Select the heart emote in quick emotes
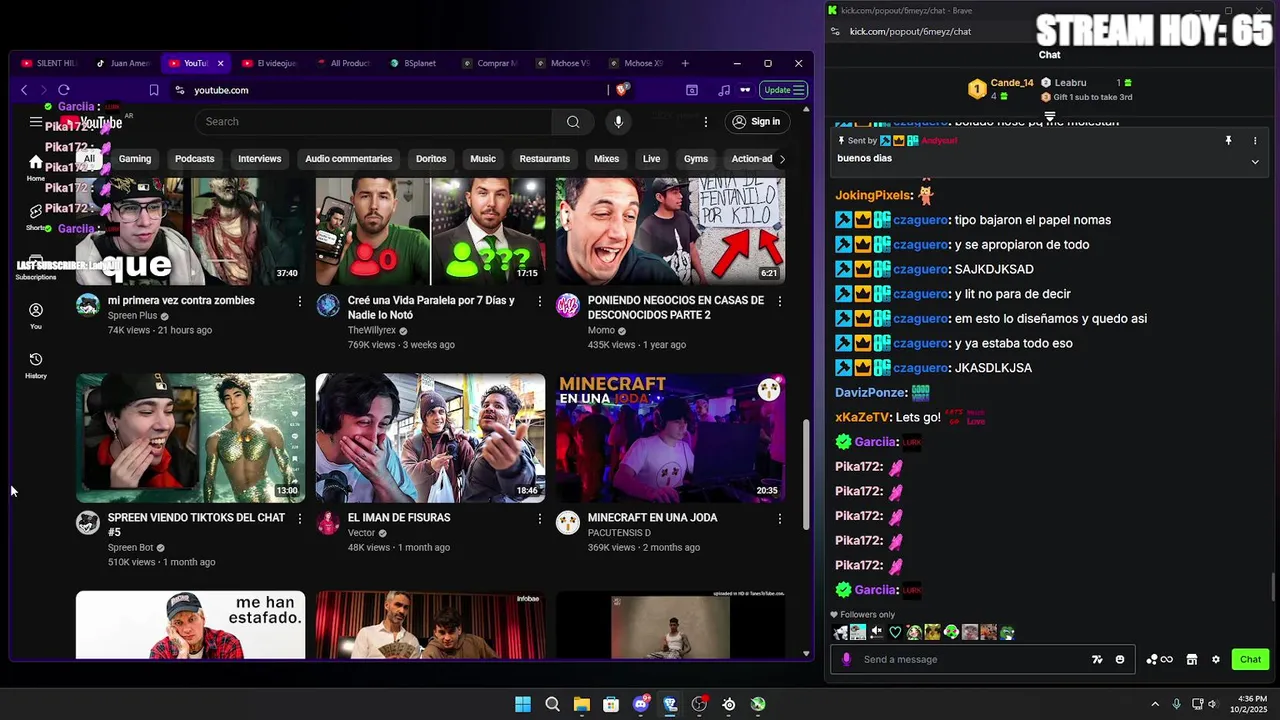 pos(895,632)
